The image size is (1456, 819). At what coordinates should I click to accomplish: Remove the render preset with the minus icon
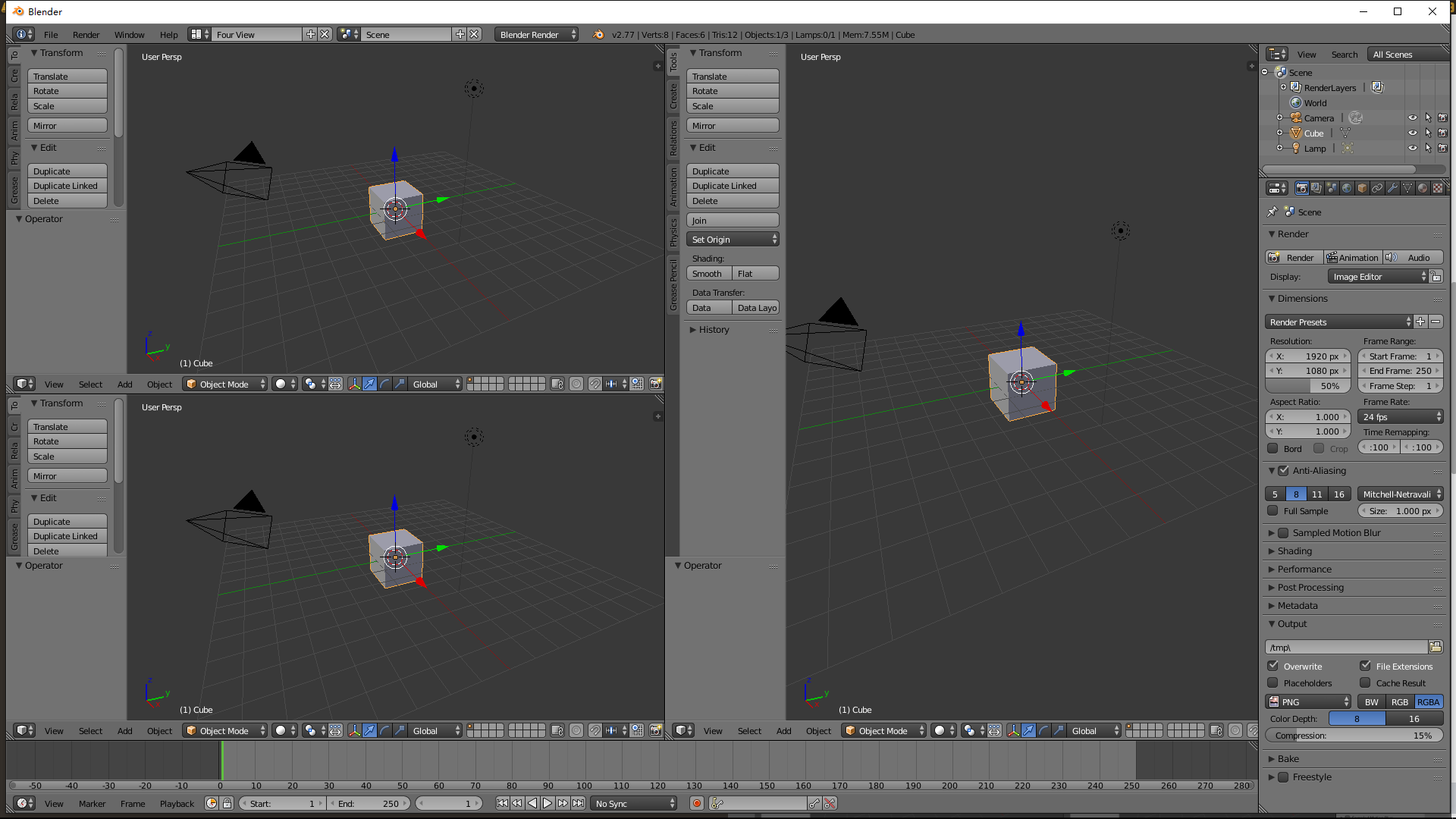pos(1436,322)
